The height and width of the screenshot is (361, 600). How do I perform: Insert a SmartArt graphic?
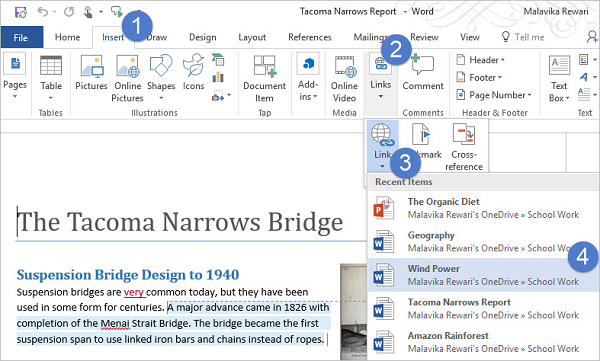tap(218, 60)
